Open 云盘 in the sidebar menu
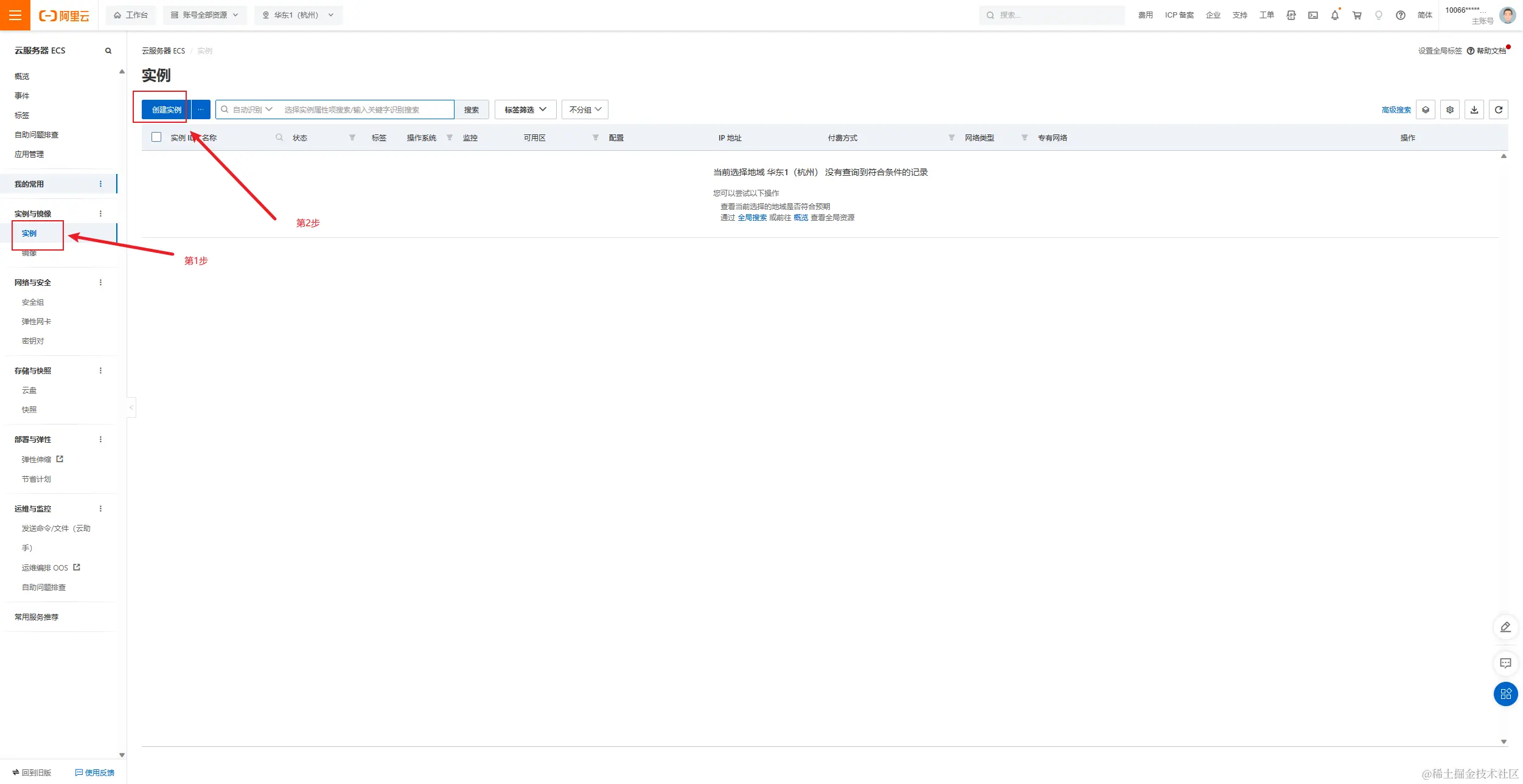The image size is (1523, 784). [x=29, y=390]
